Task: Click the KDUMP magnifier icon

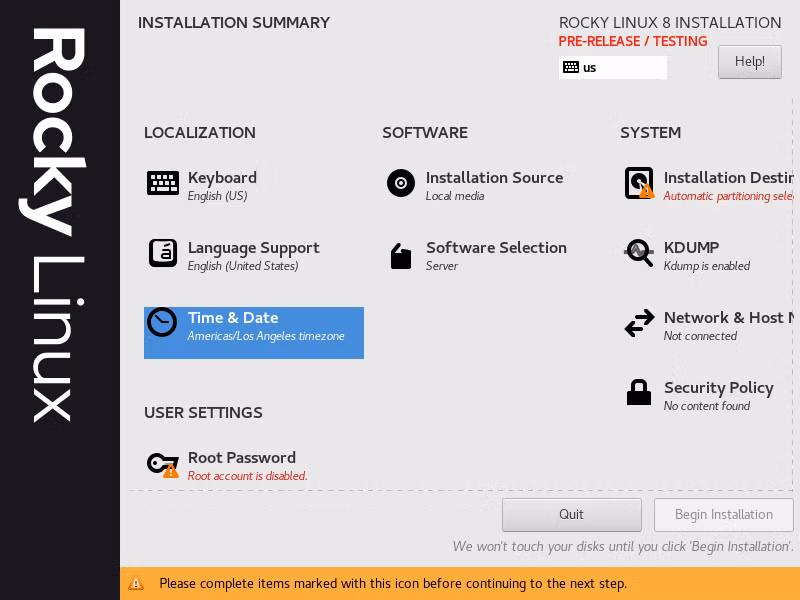Action: point(639,253)
